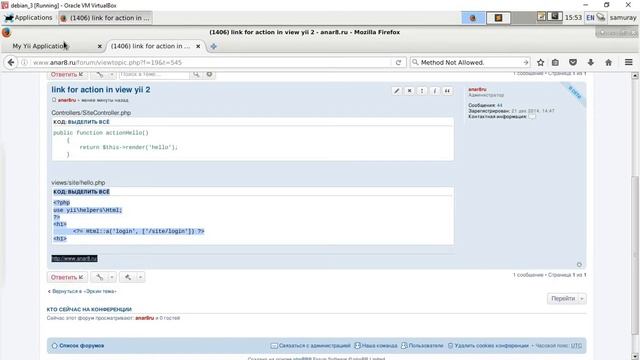Image resolution: width=640 pixels, height=360 pixels.
Task: Open moderator tools dropdown at bottom
Action: click(132, 277)
